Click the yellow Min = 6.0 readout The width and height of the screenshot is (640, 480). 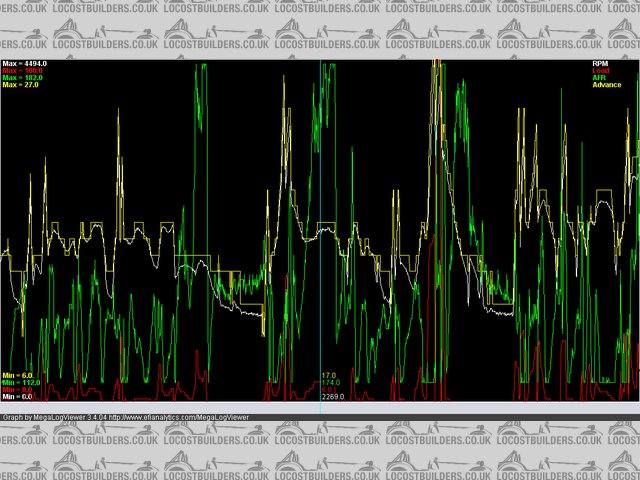coord(18,375)
